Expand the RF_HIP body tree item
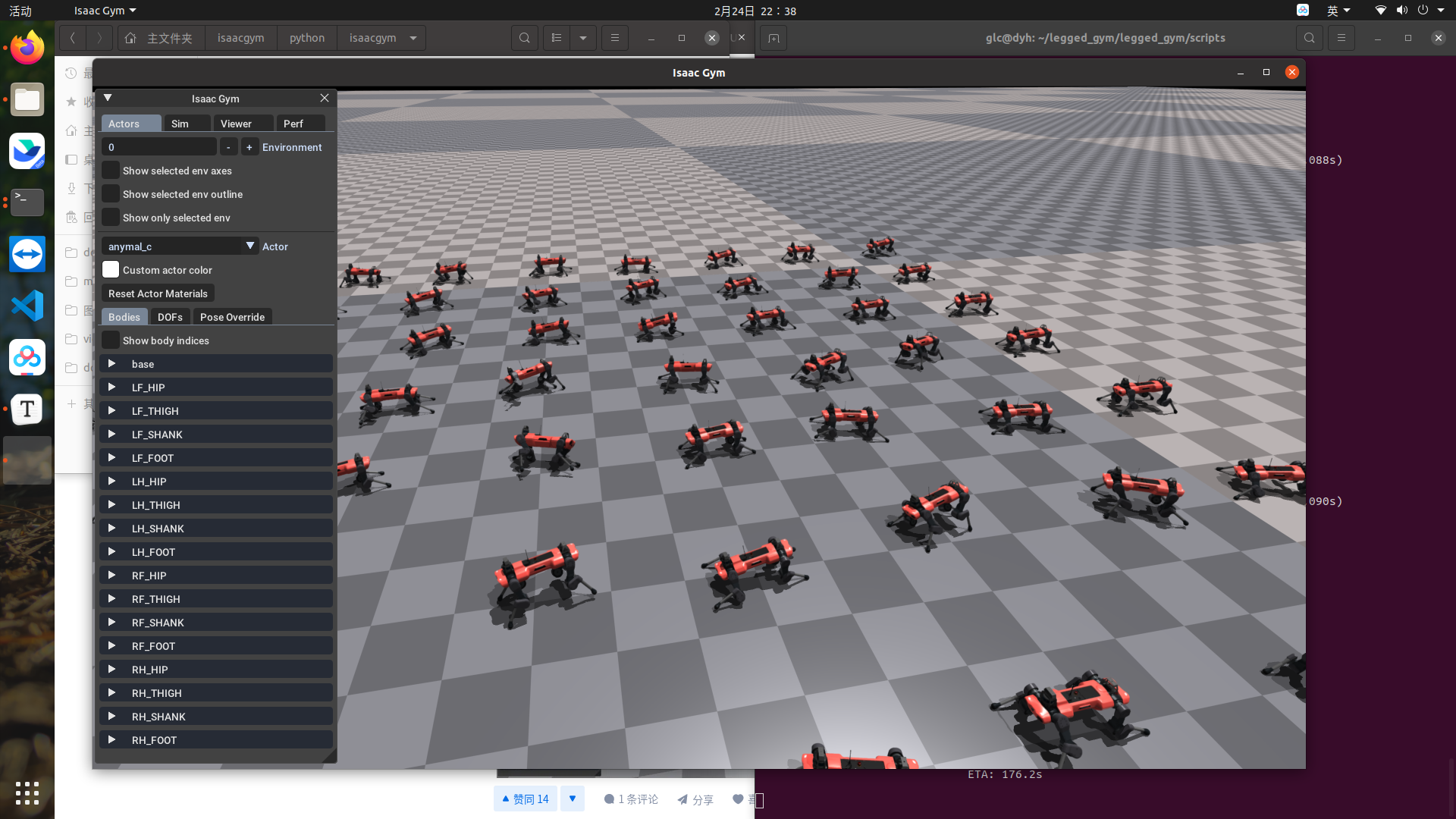 click(x=111, y=575)
